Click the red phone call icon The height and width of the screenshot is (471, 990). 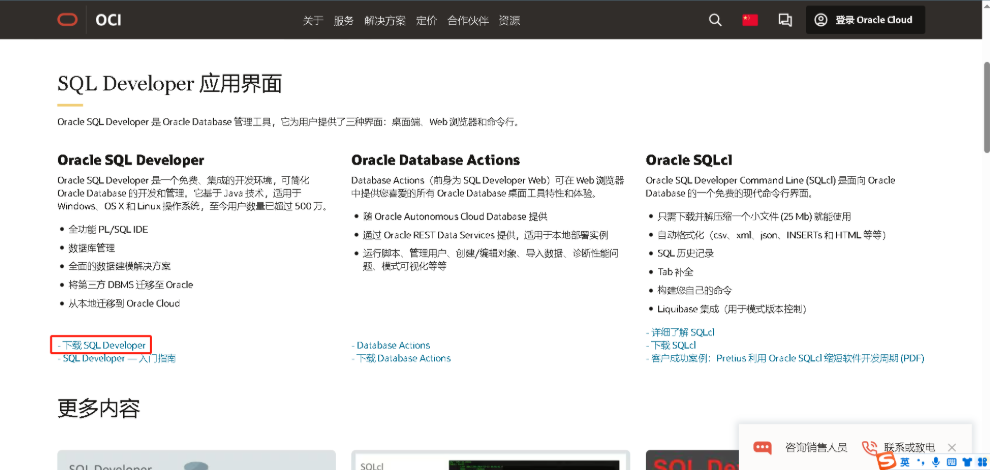(x=870, y=448)
